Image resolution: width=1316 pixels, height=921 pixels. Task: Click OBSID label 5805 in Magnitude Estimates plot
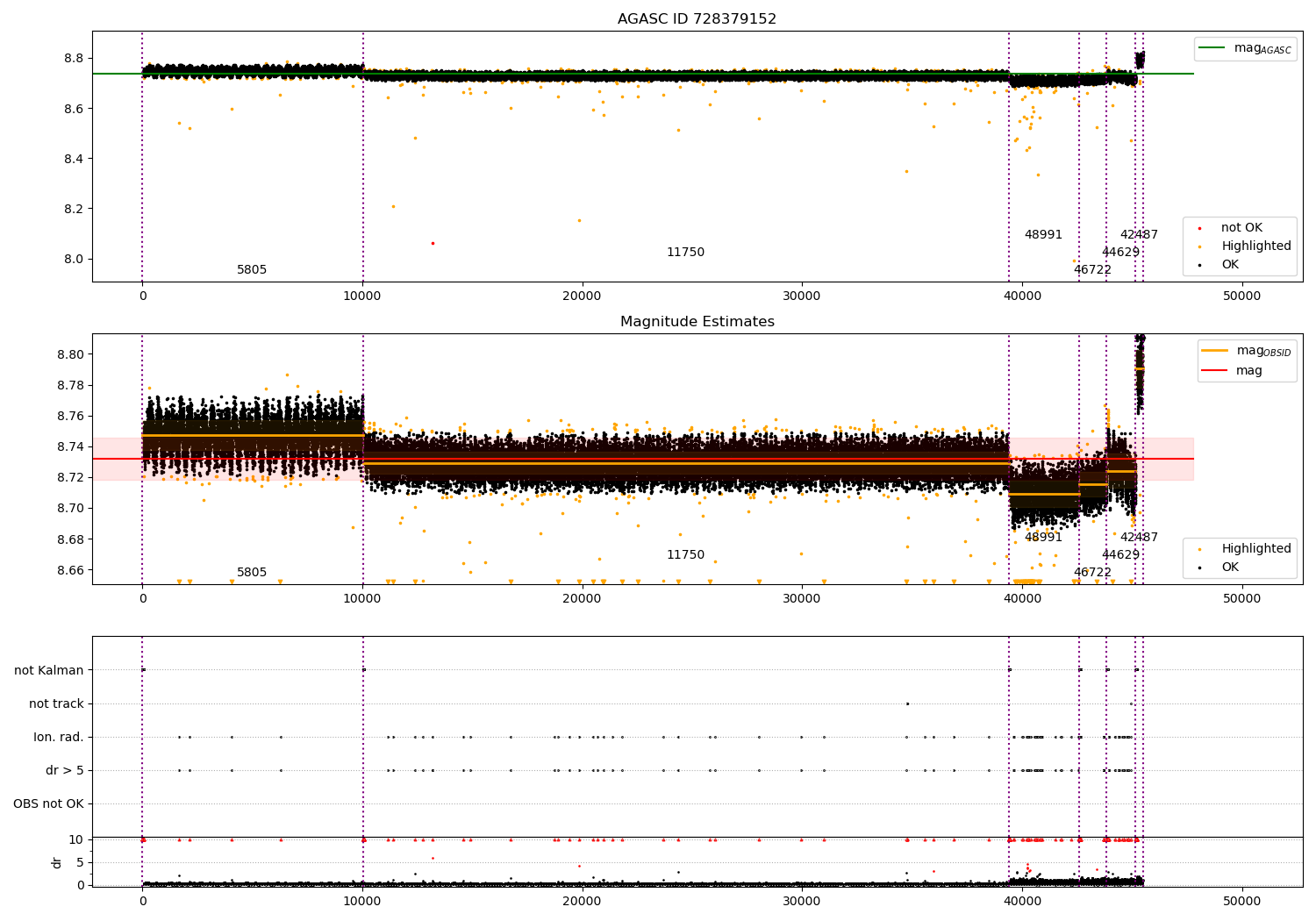[x=252, y=573]
